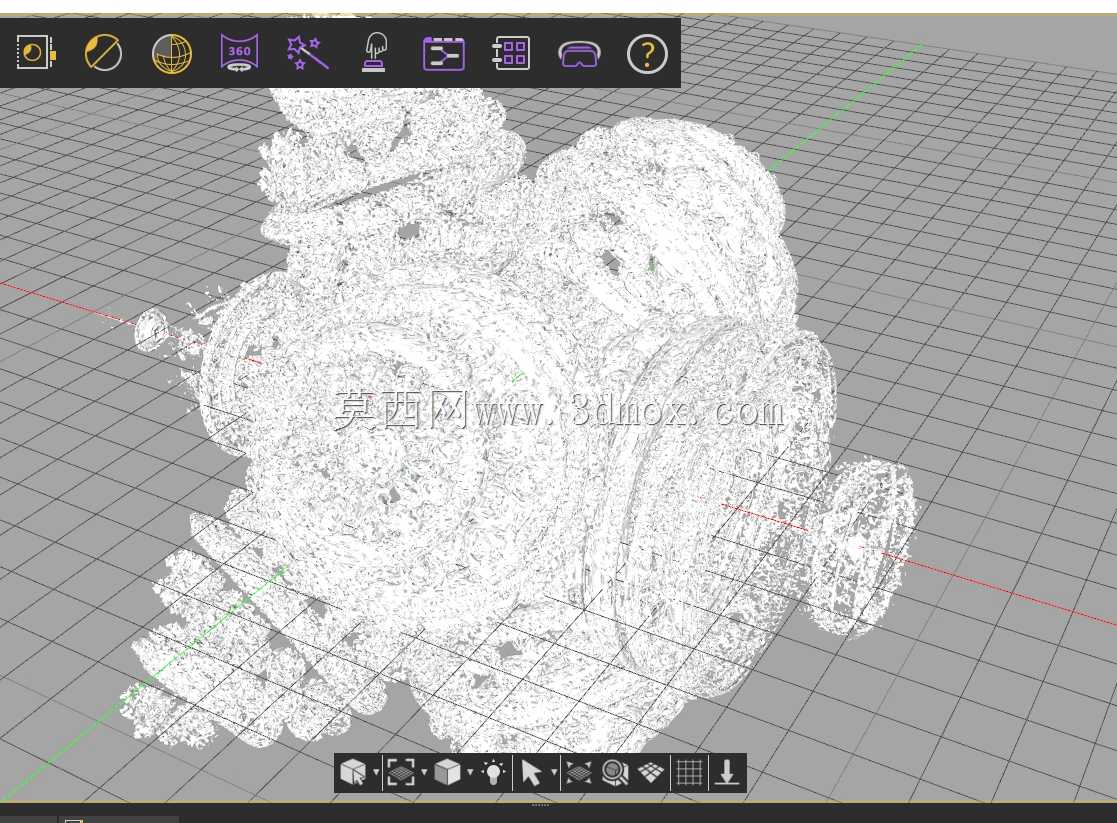Click the zoom extents grid with arrows icon
The width and height of the screenshot is (1117, 823).
pyautogui.click(x=578, y=772)
